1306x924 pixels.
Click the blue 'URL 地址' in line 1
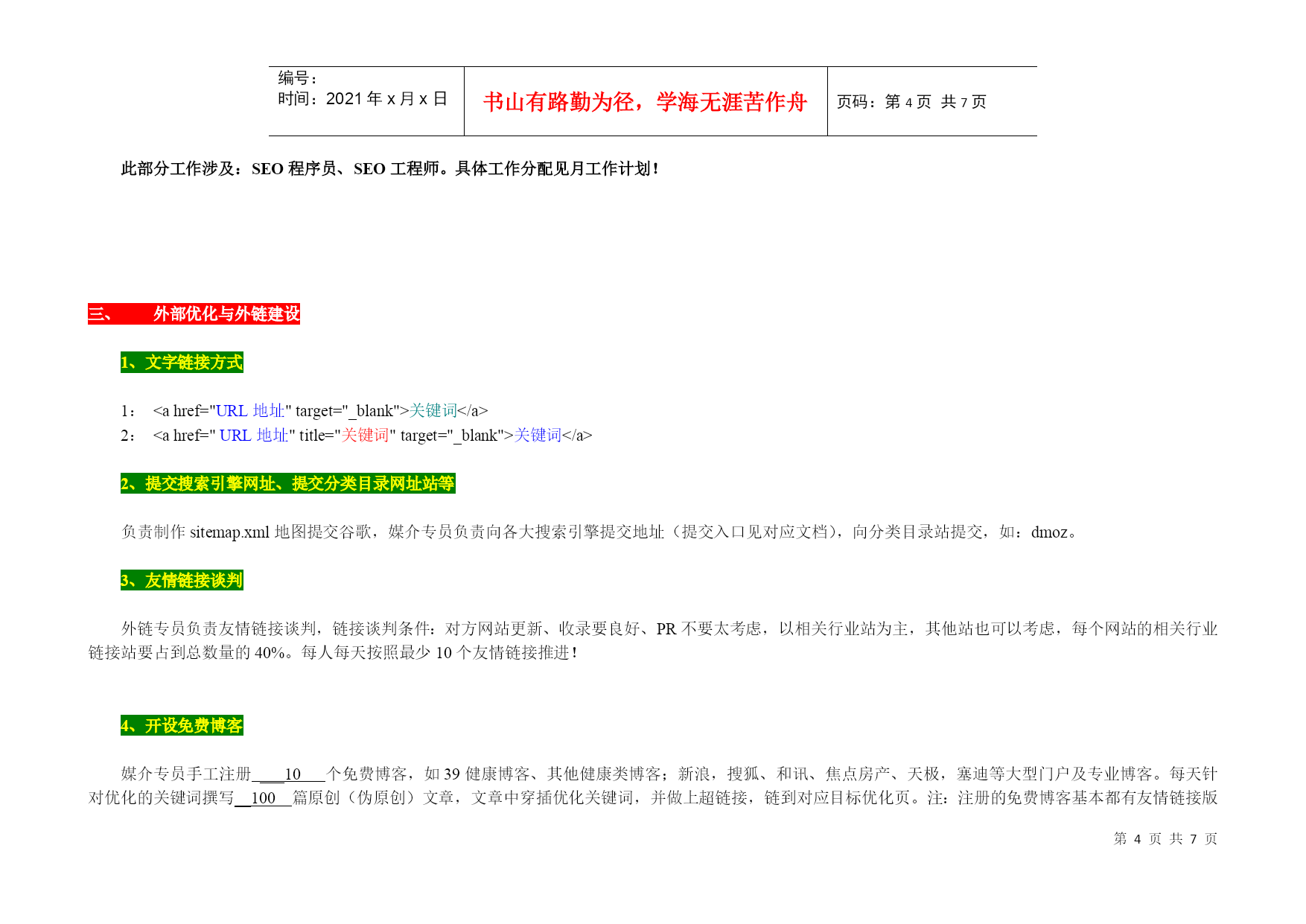point(250,411)
